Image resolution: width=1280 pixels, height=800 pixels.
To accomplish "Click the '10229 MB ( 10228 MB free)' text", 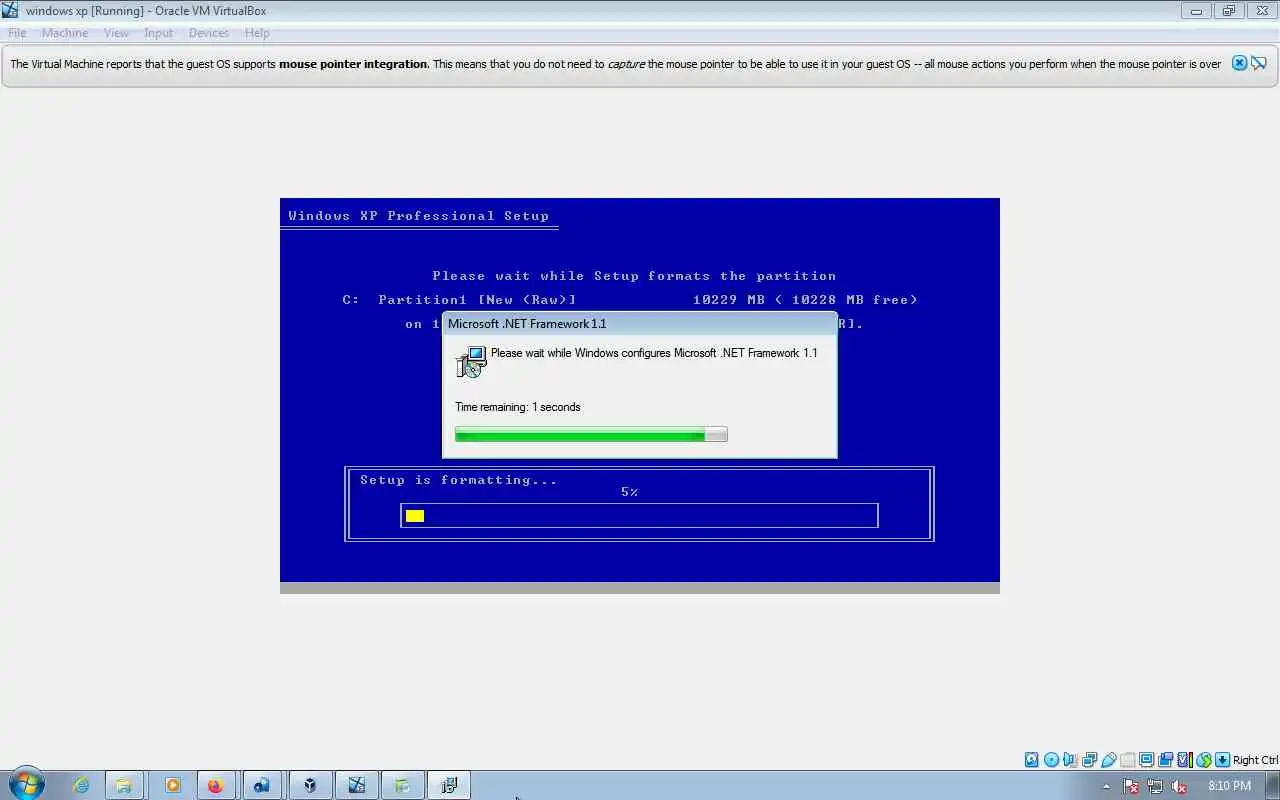I will pyautogui.click(x=805, y=300).
